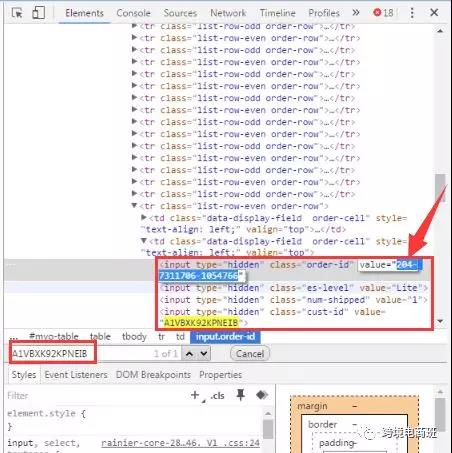
Task: Click the diamond icon next to the pin
Action: click(262, 395)
